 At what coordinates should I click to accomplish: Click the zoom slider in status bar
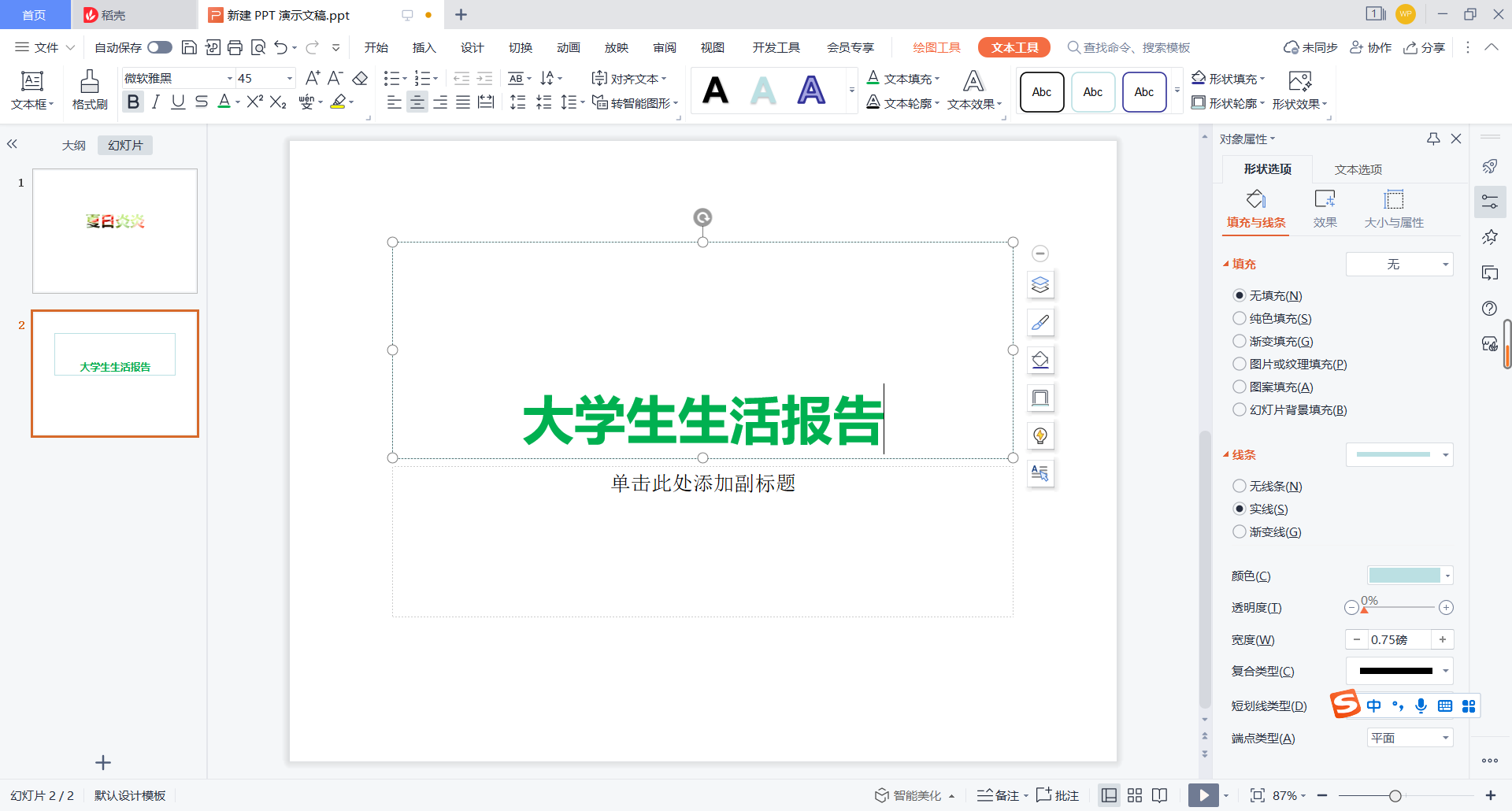pos(1406,795)
